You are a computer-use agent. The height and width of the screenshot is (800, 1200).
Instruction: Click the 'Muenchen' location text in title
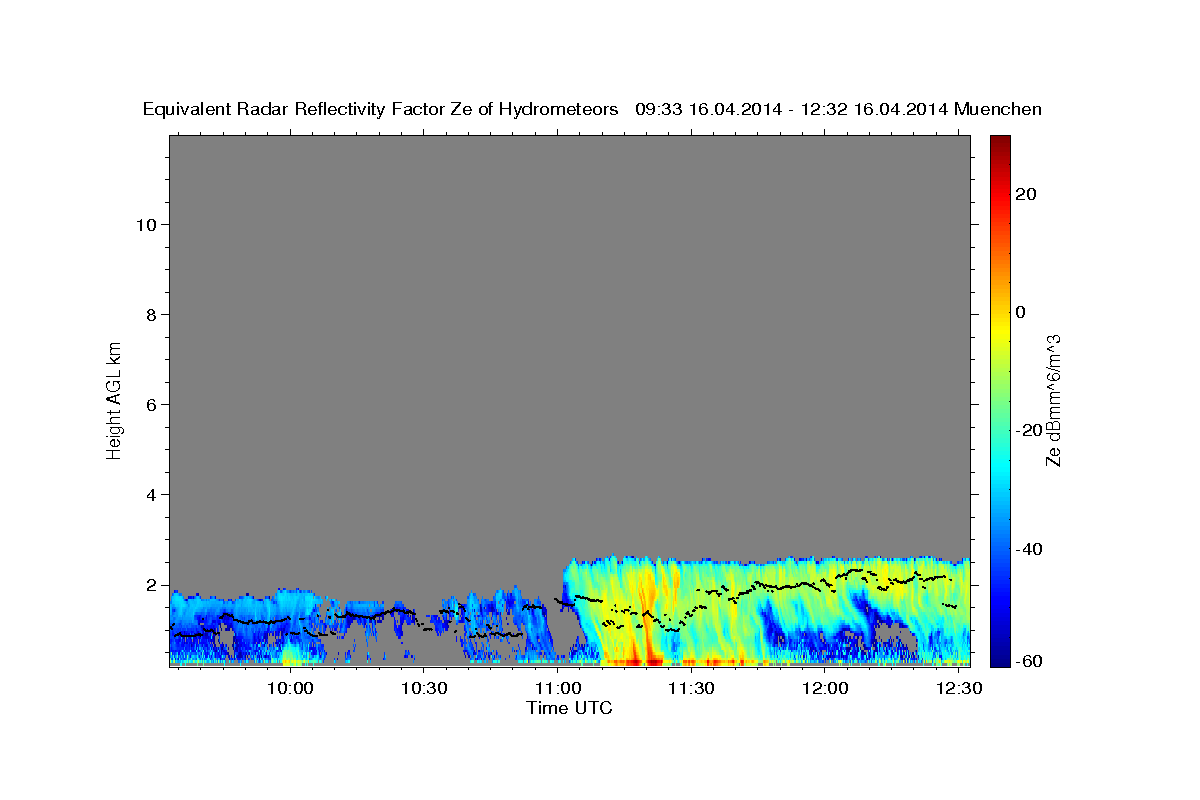point(998,109)
